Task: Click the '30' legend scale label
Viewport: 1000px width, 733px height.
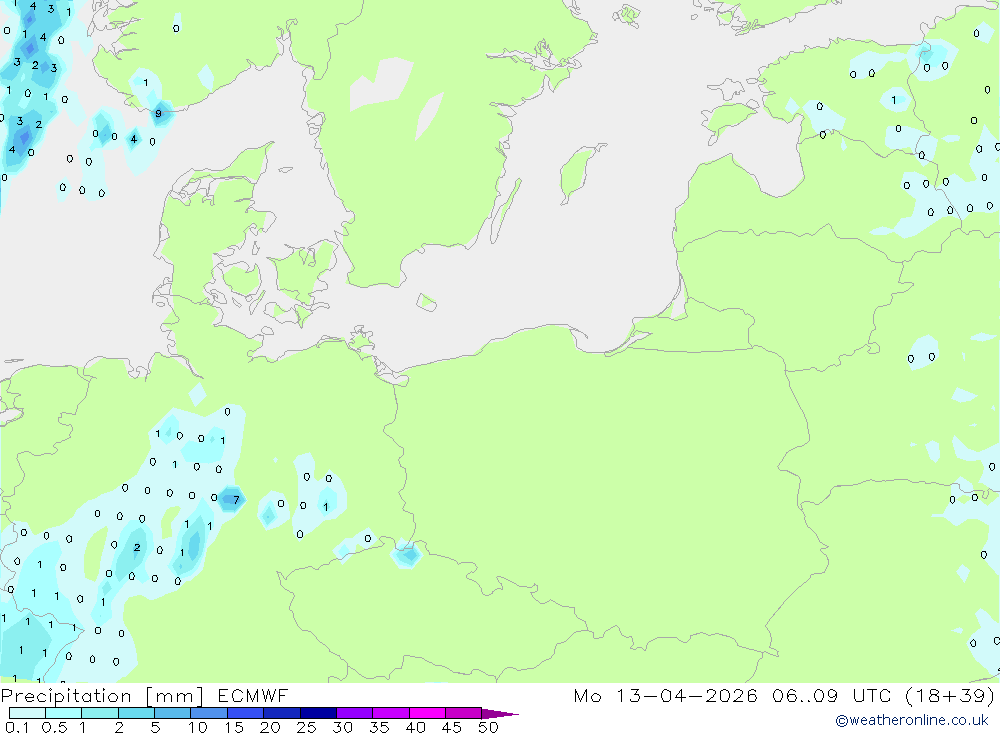Action: coord(342,727)
